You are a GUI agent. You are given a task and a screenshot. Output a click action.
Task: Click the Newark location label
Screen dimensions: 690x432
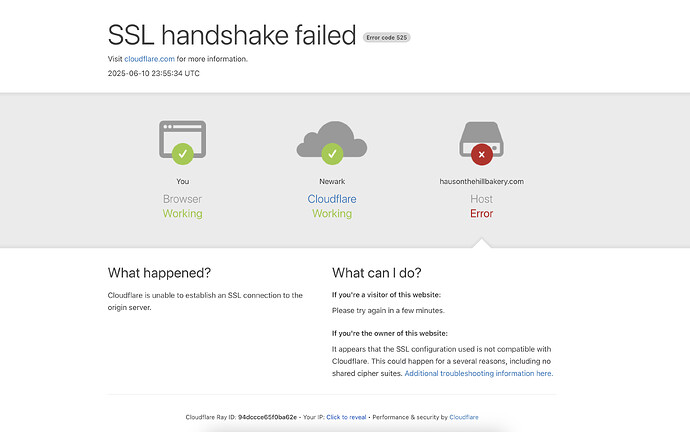(332, 181)
